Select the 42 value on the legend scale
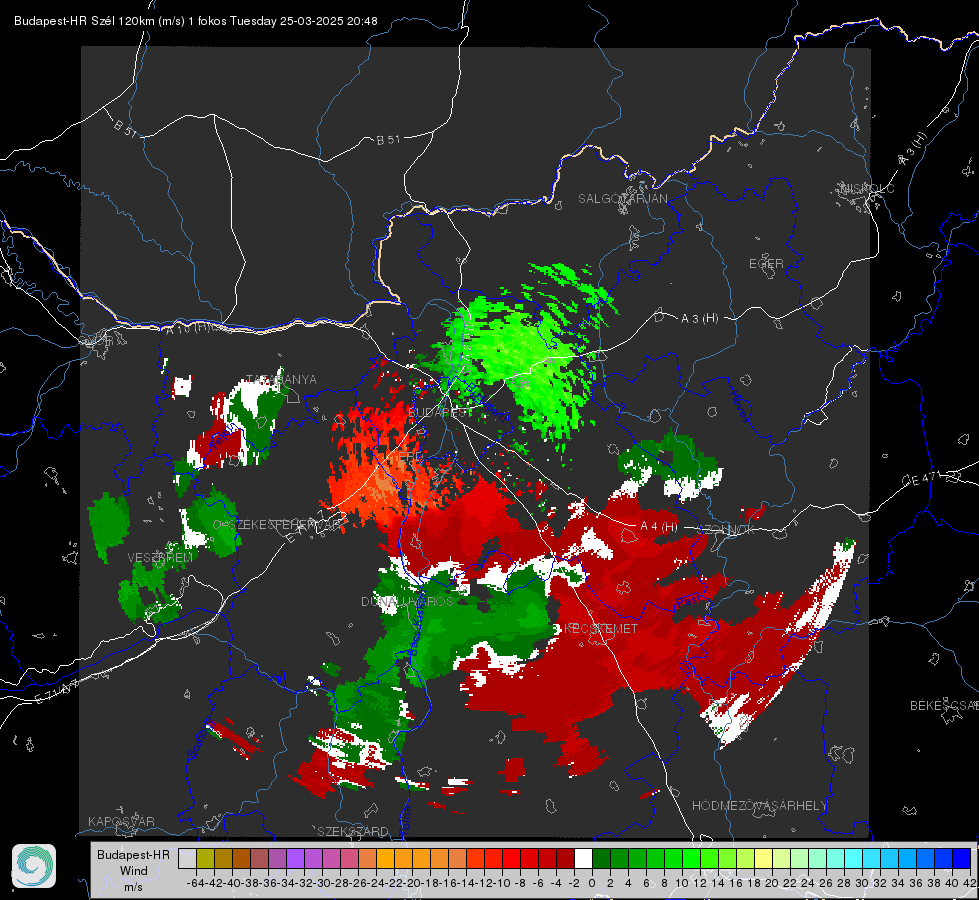 coord(970,883)
